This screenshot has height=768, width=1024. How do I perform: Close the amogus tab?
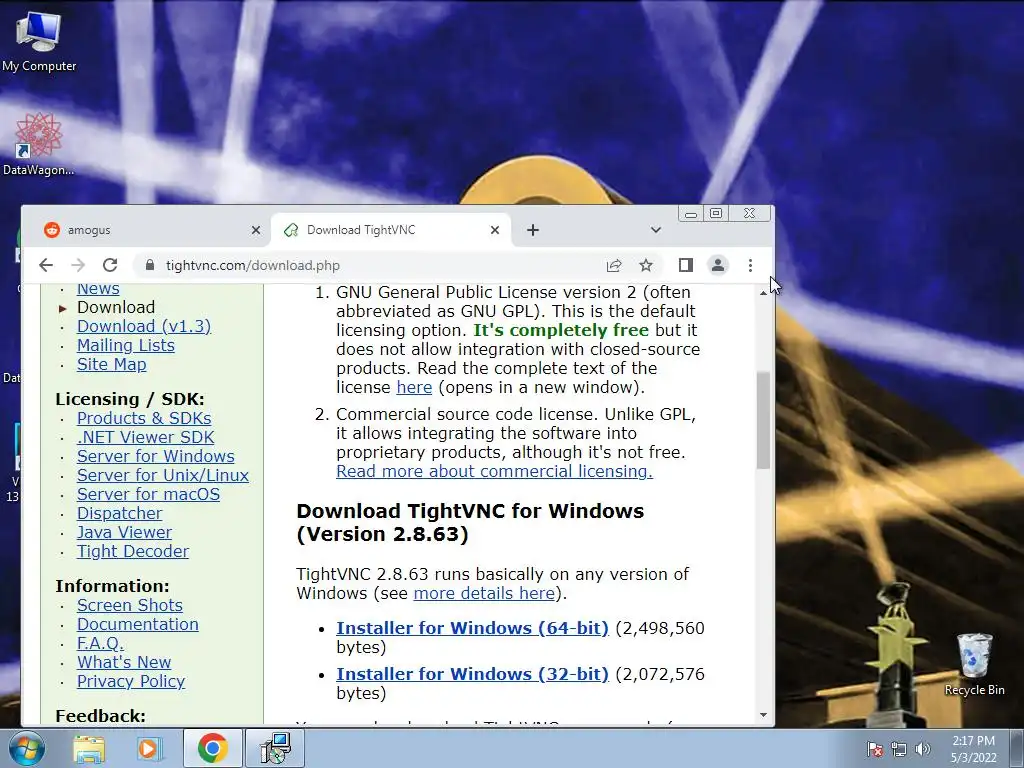(x=256, y=230)
